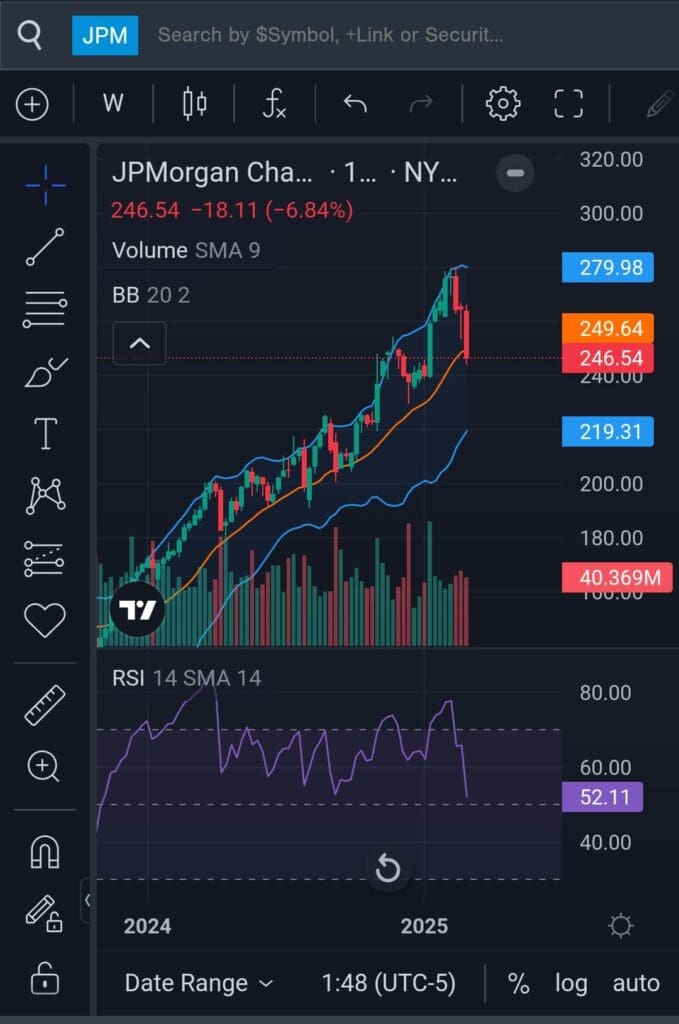
Task: Select the brush drawing tool
Action: coord(45,372)
